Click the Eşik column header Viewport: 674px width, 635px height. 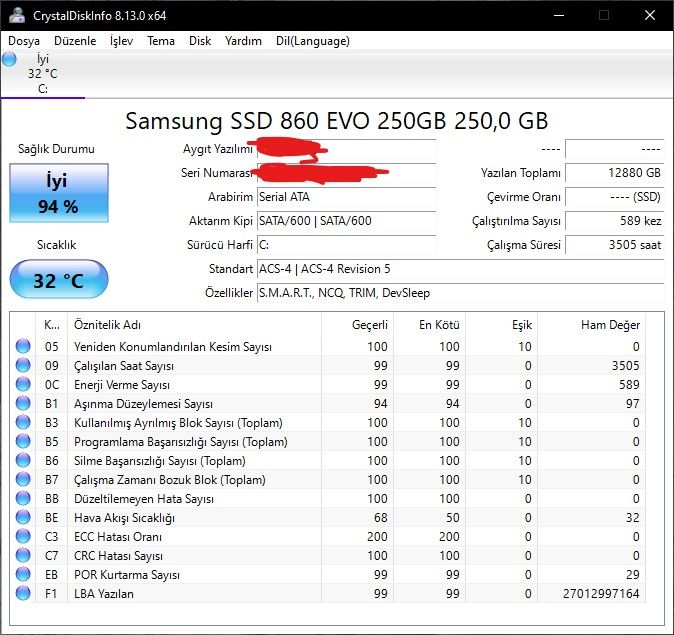501,325
